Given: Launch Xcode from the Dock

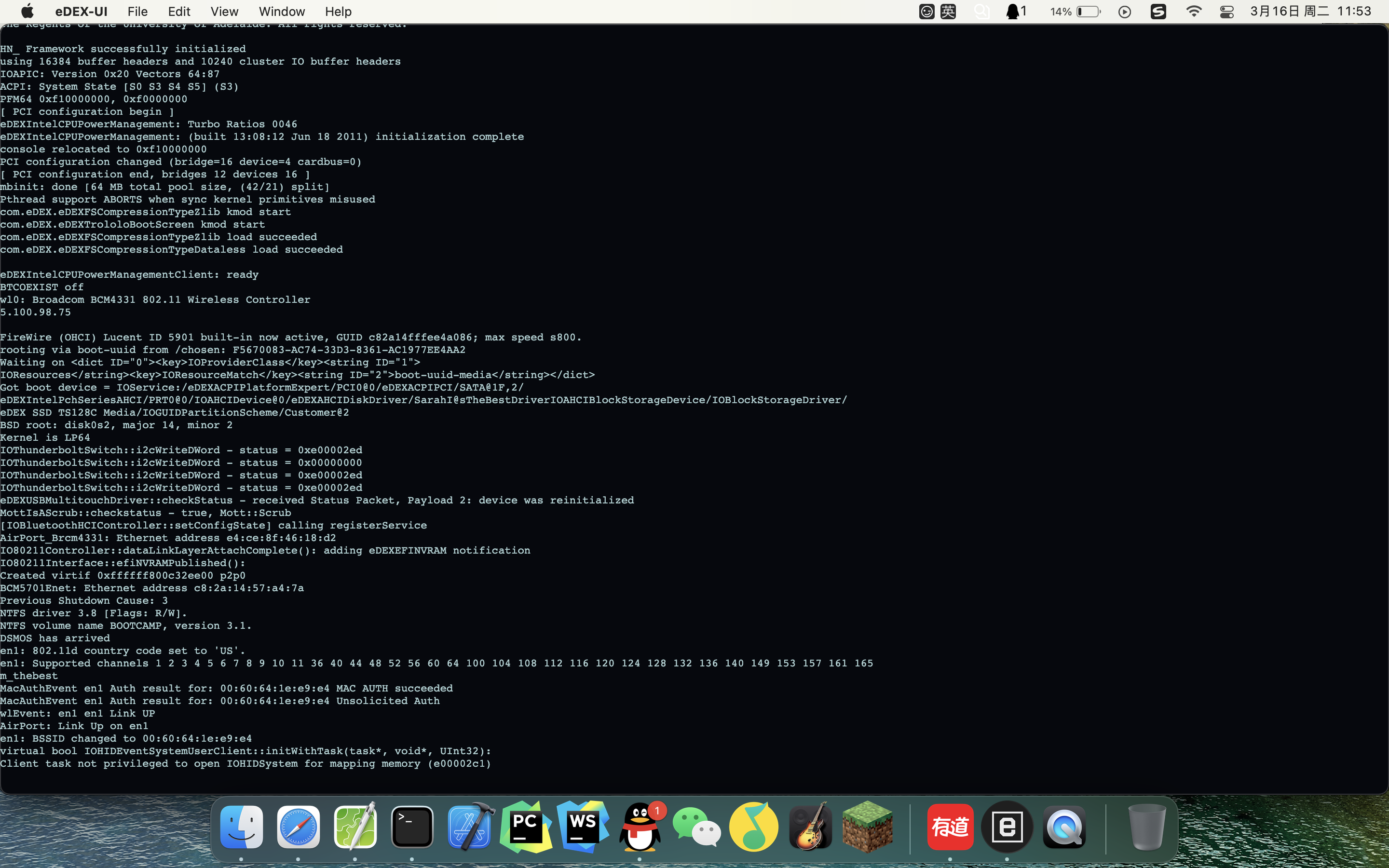Looking at the screenshot, I should pos(469,827).
